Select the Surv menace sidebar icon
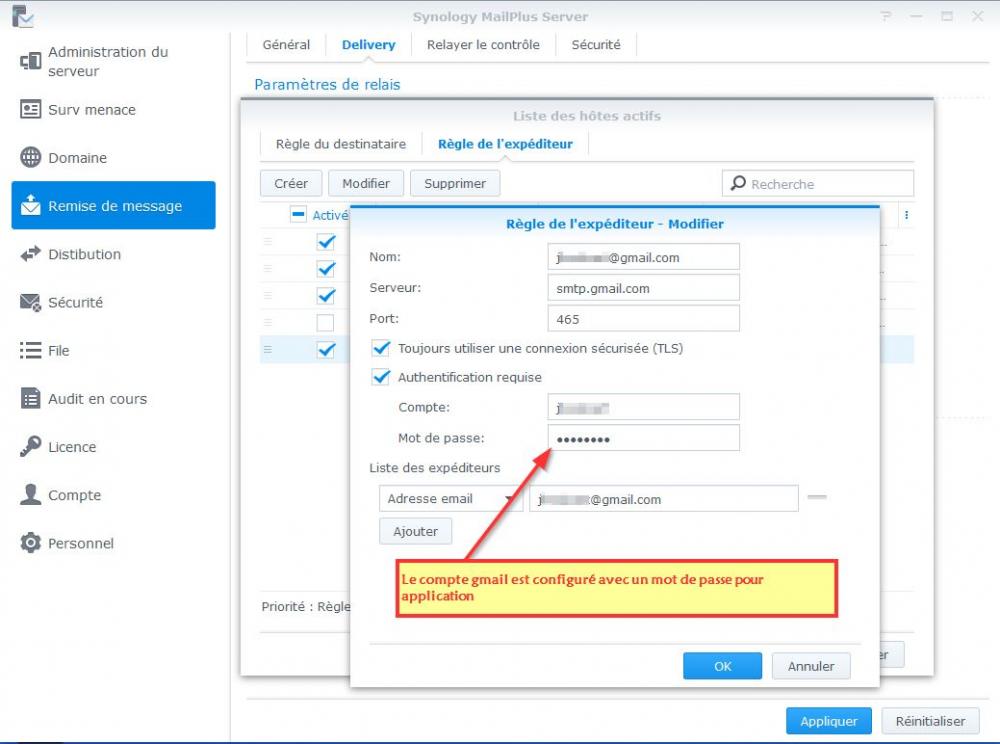The width and height of the screenshot is (1000, 744). pyautogui.click(x=30, y=110)
